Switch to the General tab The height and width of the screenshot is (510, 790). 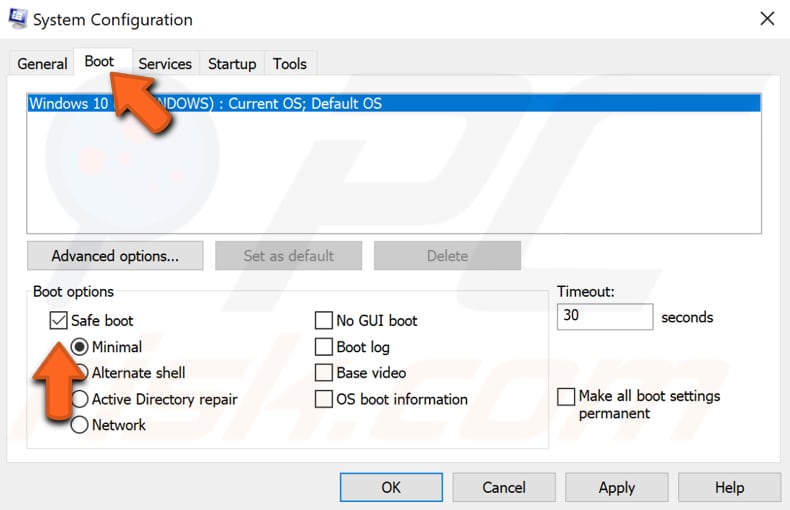(42, 64)
